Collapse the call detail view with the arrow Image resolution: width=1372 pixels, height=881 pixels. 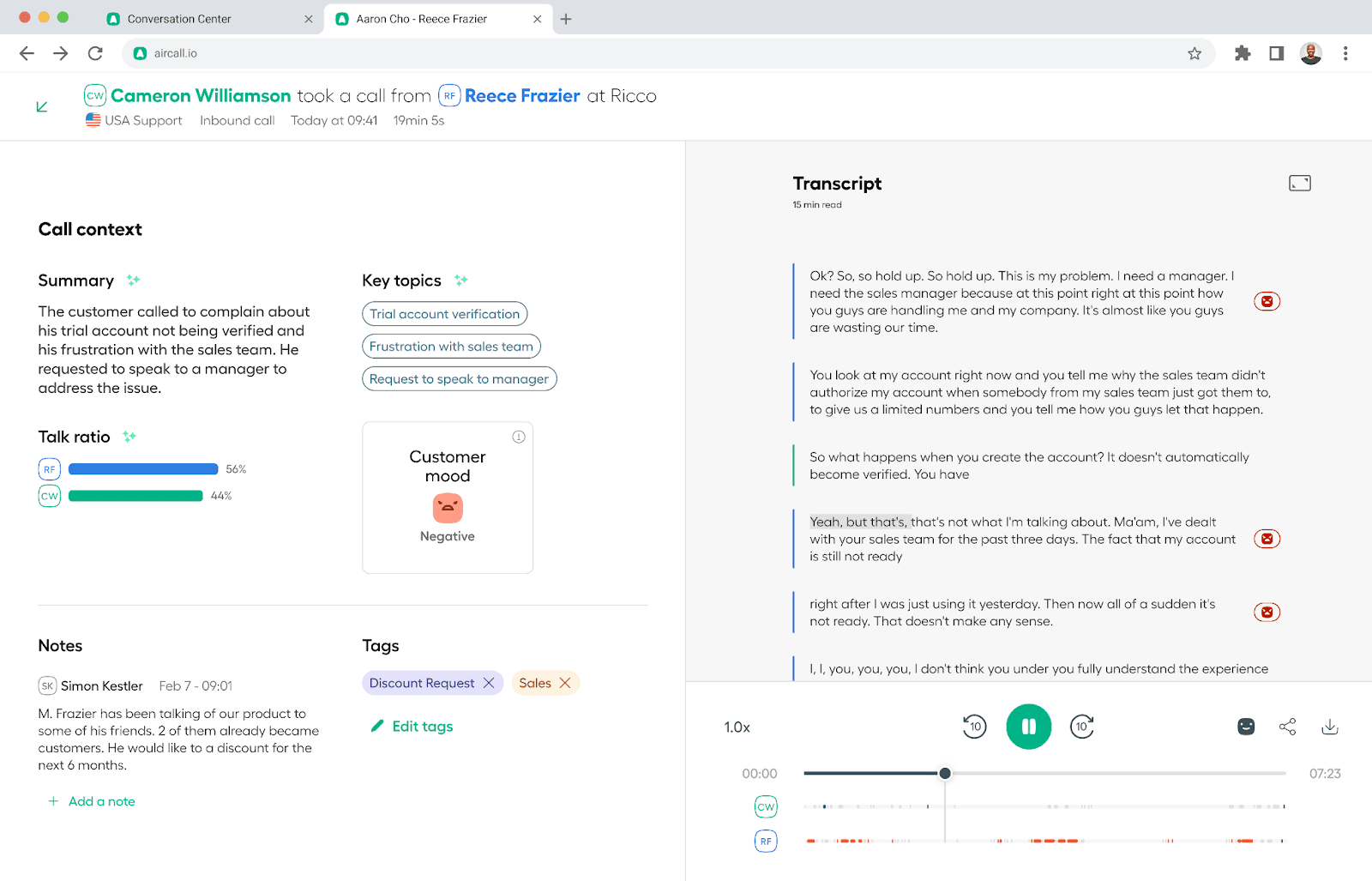(41, 106)
